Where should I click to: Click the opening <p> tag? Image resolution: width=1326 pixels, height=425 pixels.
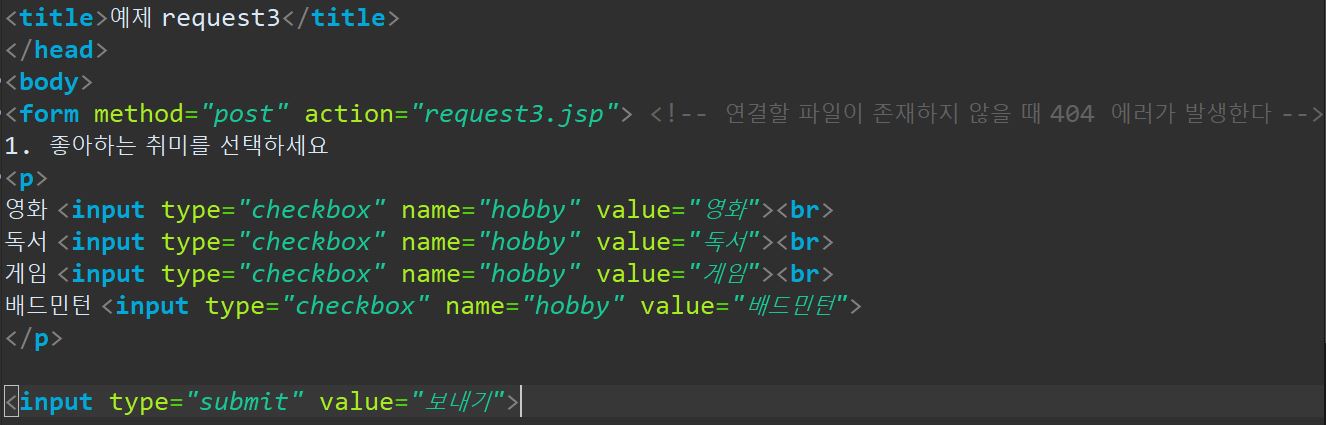[x=27, y=178]
